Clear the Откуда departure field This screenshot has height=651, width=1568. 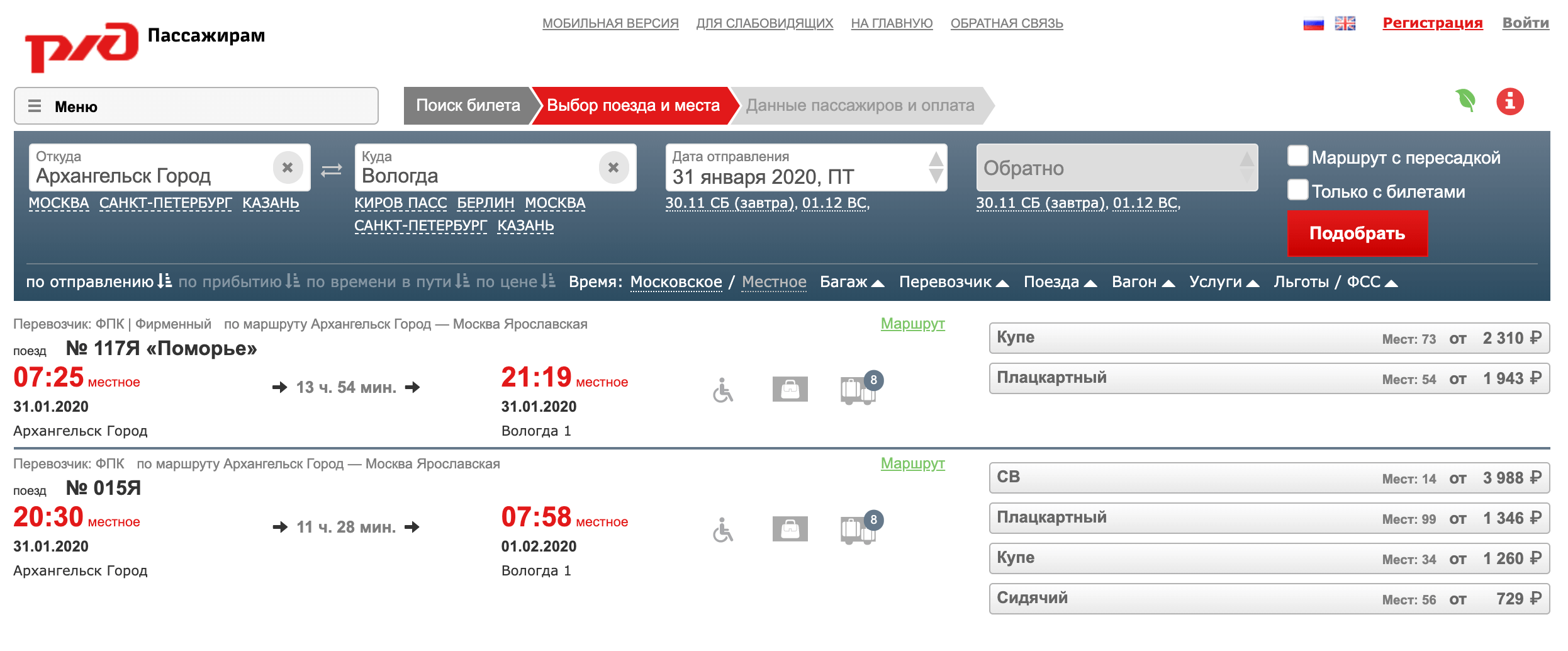coord(288,167)
